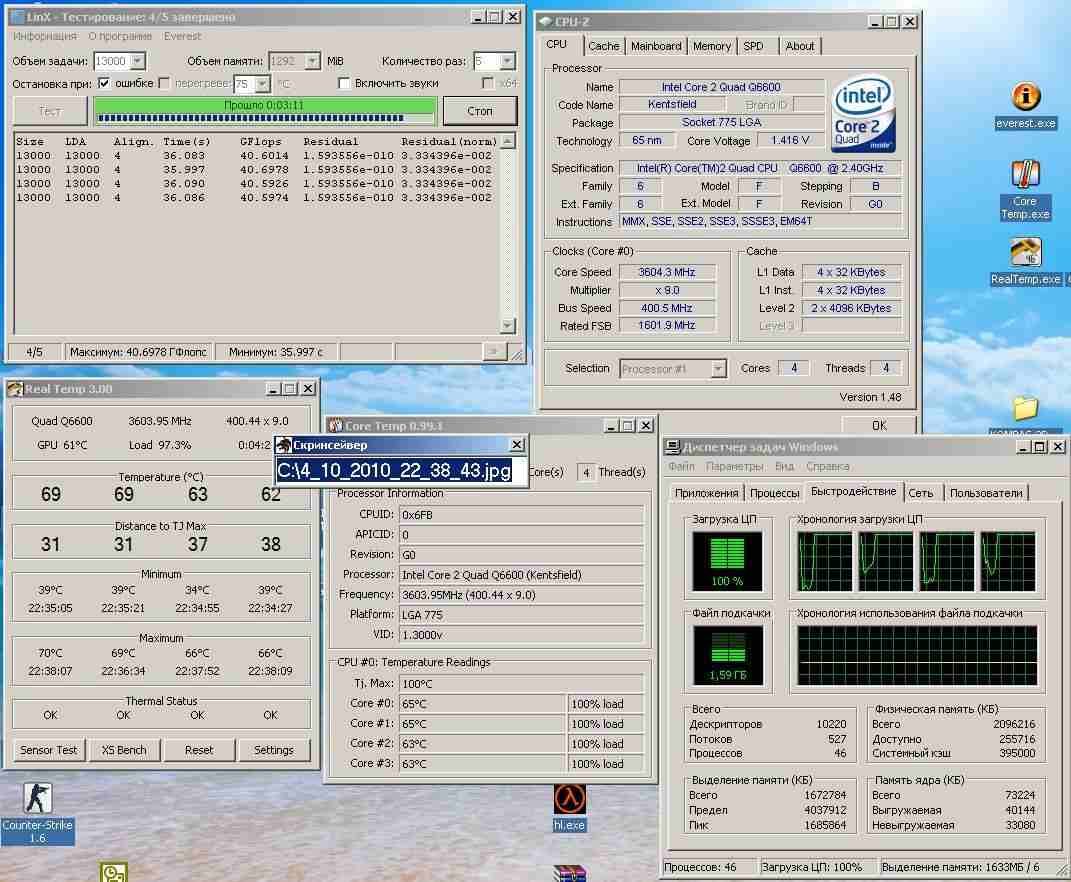The width and height of the screenshot is (1071, 882).
Task: Click 'Максимум: 40.6978 ГФлопс' status entry
Action: point(138,352)
